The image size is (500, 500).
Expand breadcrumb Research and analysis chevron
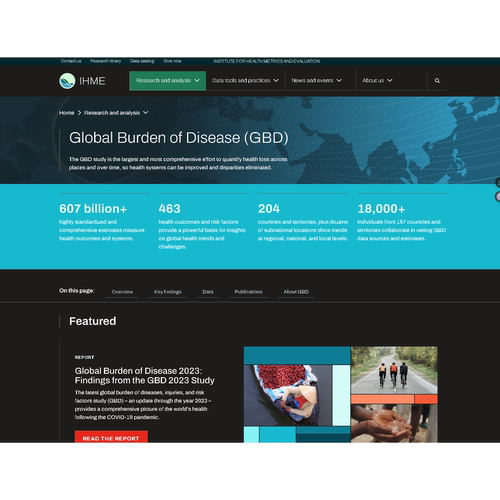point(146,113)
